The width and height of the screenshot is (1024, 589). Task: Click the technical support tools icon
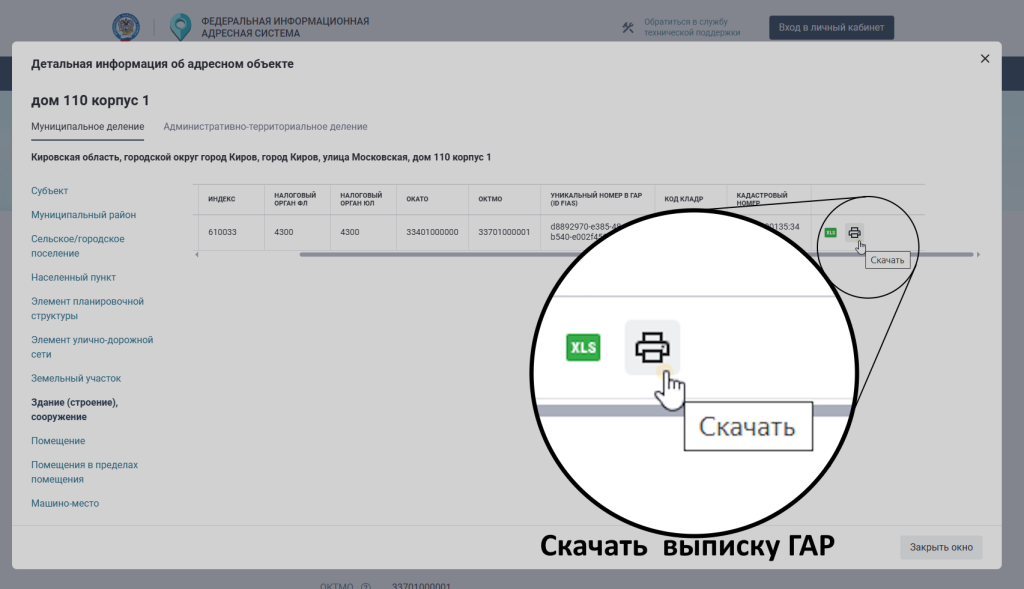(x=628, y=28)
